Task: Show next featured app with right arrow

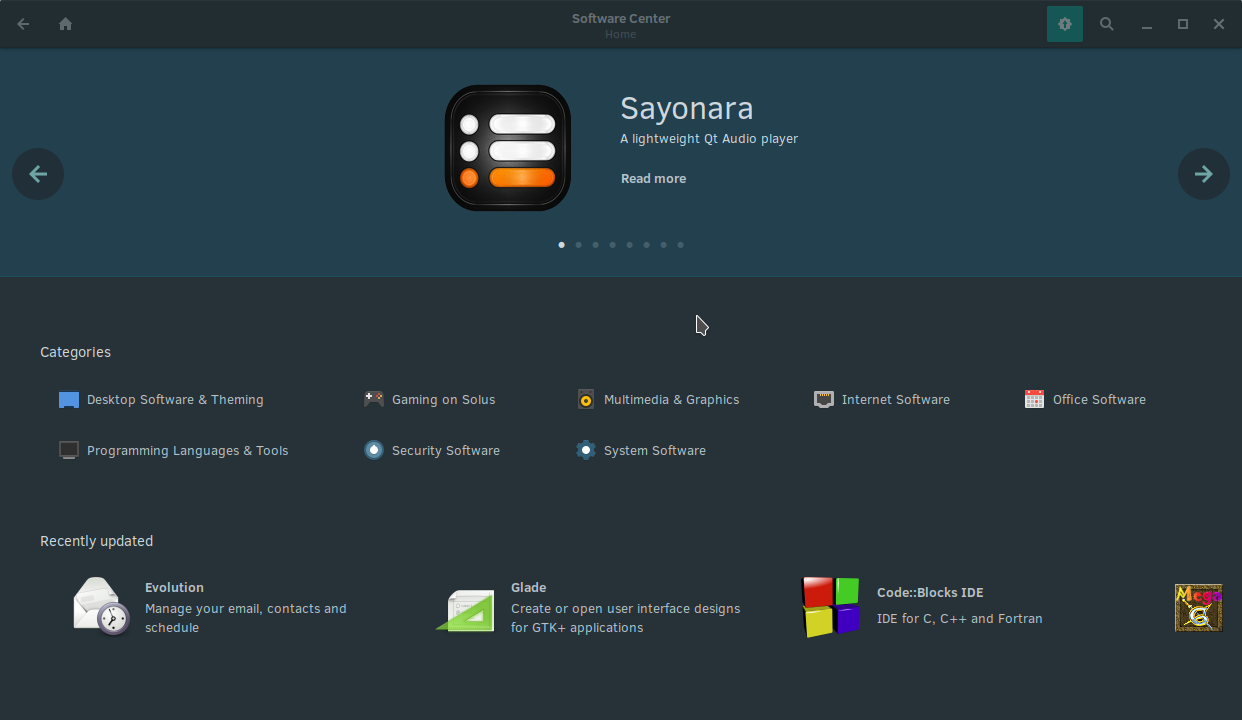Action: pos(1204,174)
